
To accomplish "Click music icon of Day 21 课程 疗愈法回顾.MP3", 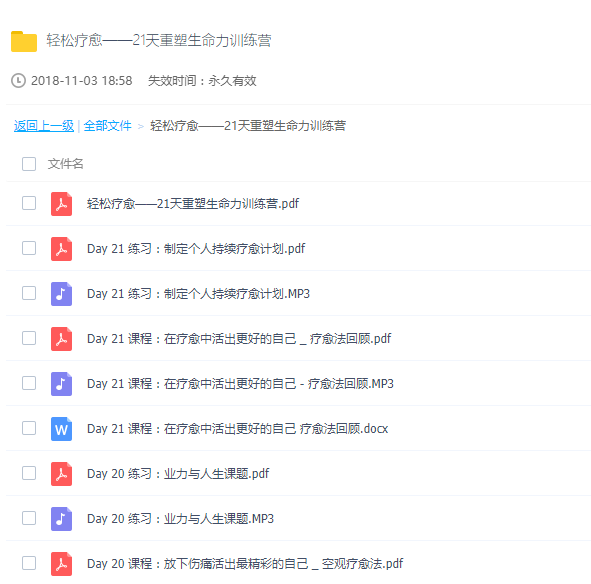I will pos(61,384).
